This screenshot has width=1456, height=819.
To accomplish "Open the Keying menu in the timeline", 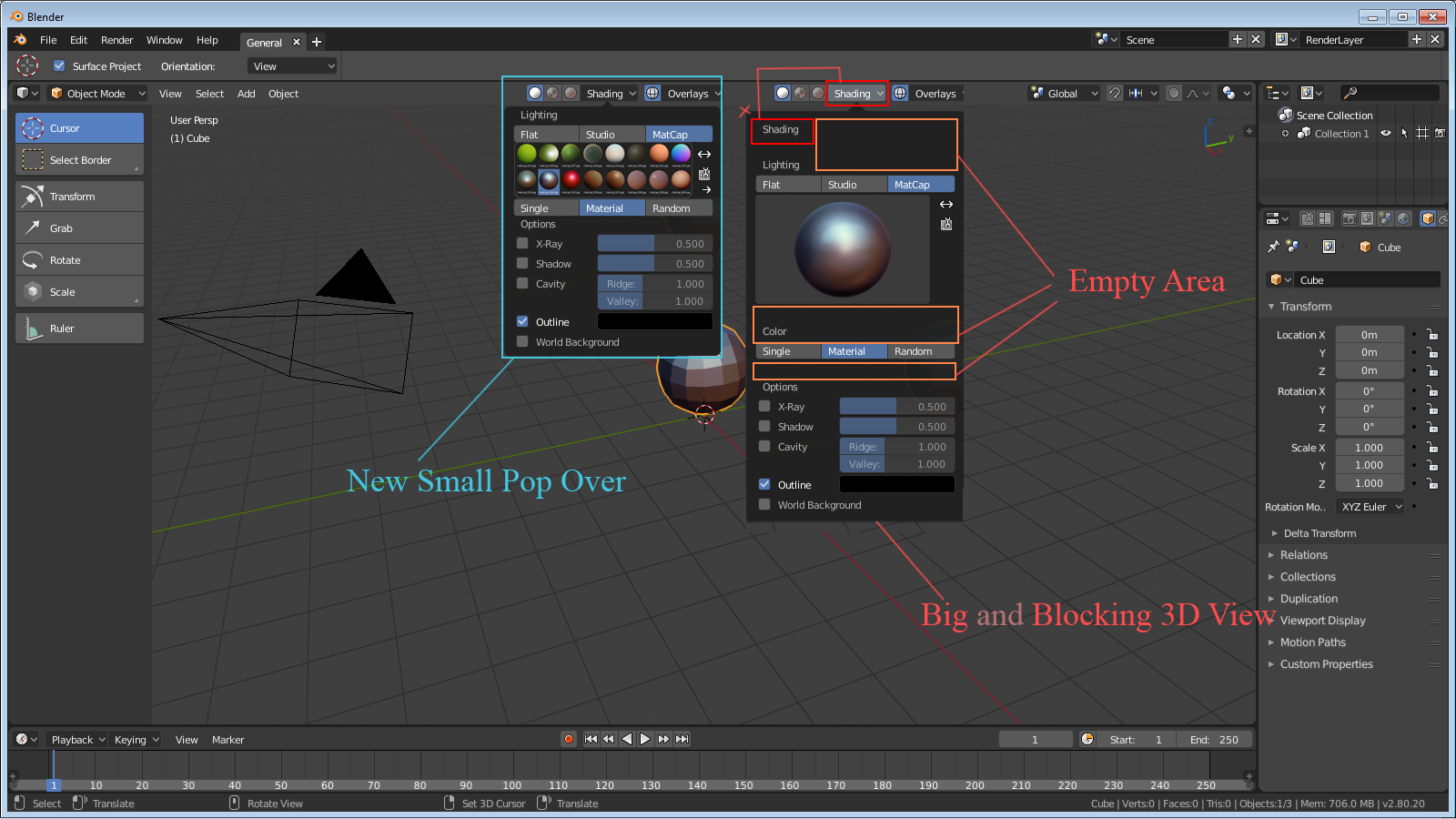I will pyautogui.click(x=136, y=740).
